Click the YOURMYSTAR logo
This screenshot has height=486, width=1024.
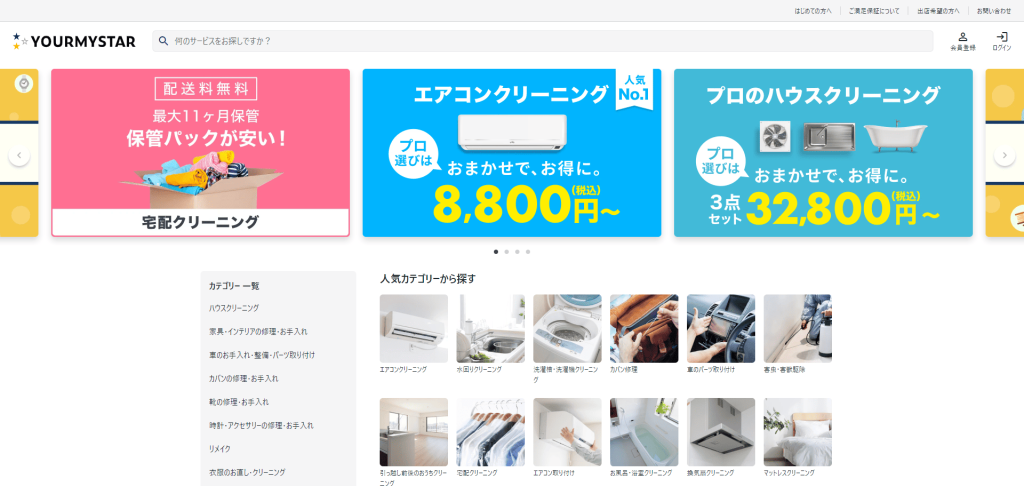point(74,42)
